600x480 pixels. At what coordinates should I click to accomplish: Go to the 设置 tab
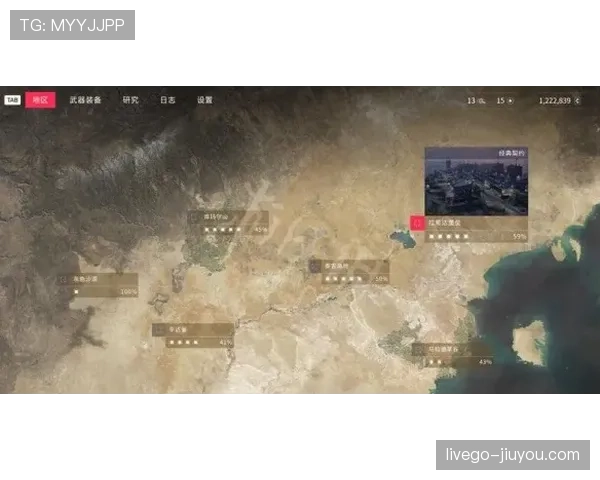pos(205,100)
